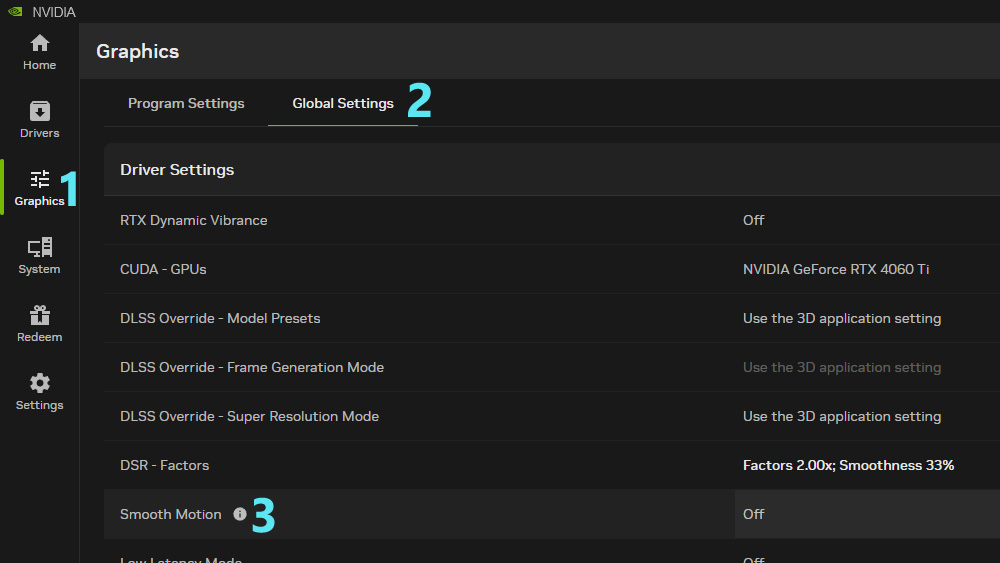Open the Settings gear icon
1000x563 pixels.
pos(40,384)
